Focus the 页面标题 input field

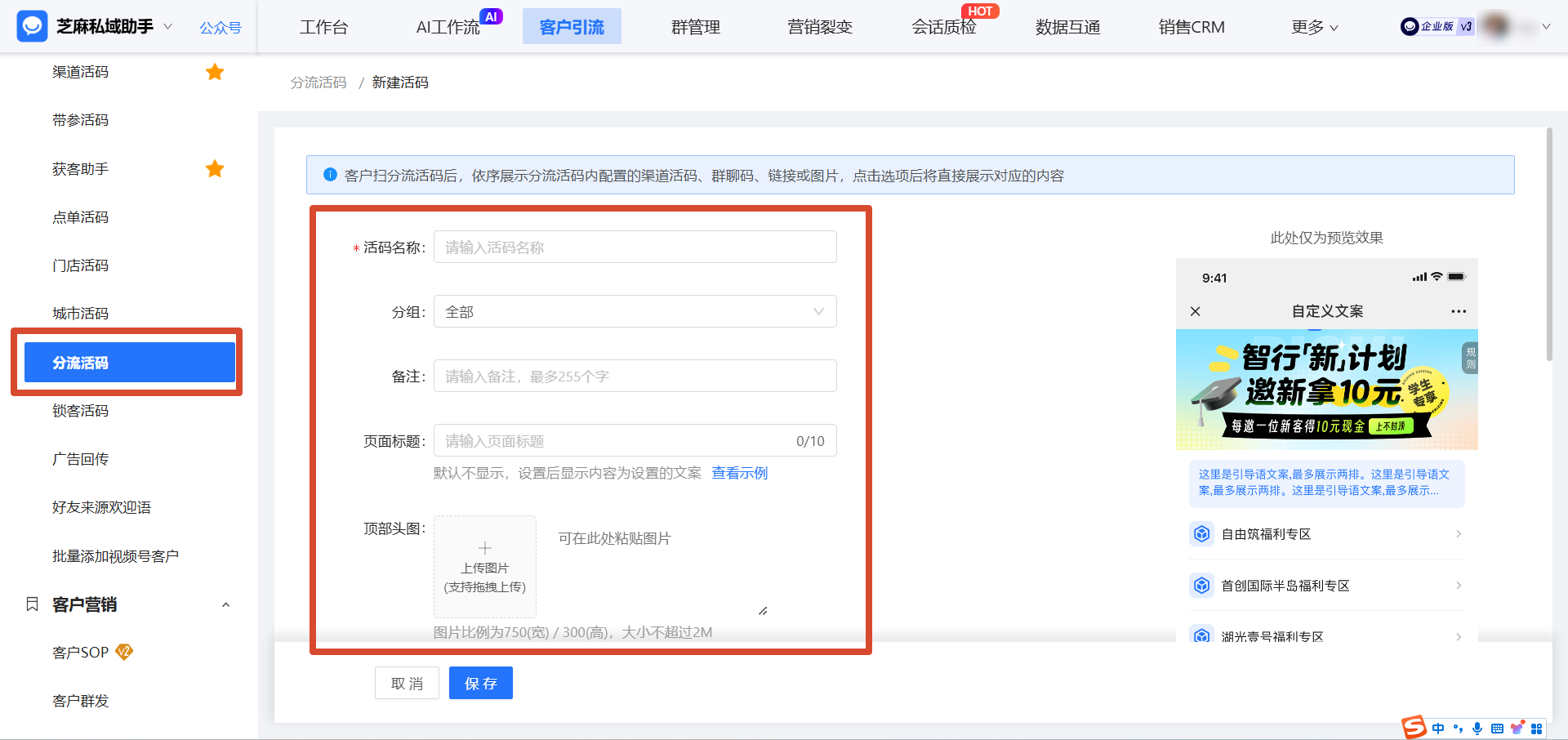pos(635,440)
